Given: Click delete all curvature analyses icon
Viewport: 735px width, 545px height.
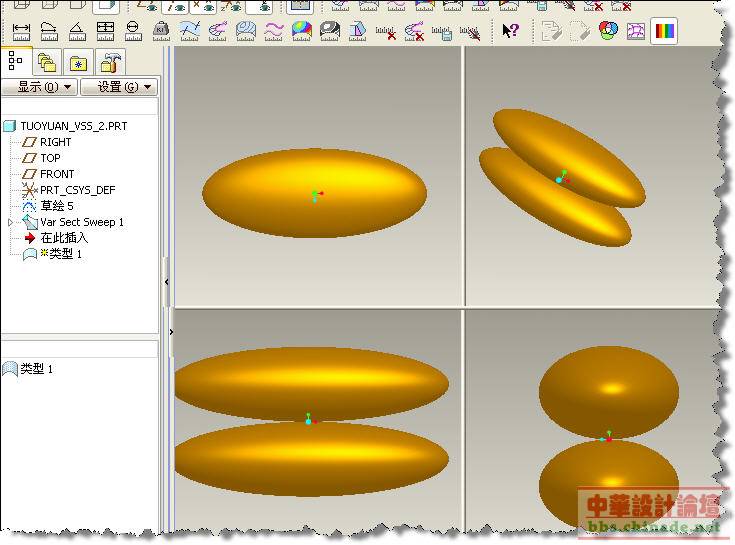Looking at the screenshot, I should pos(414,31).
